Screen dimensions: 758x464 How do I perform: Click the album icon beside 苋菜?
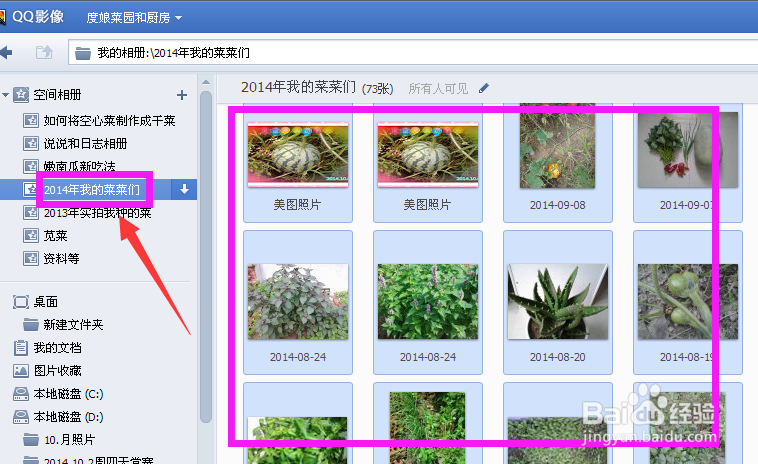31,235
